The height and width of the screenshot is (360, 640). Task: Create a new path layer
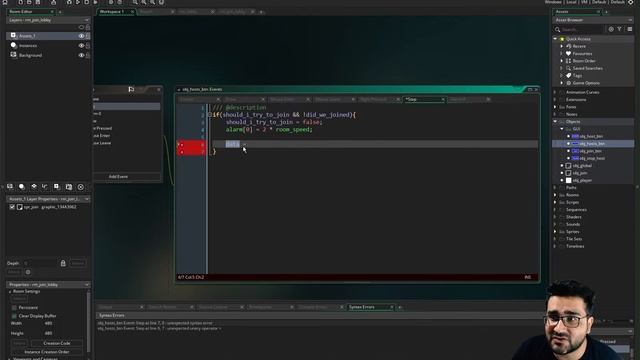point(45,187)
